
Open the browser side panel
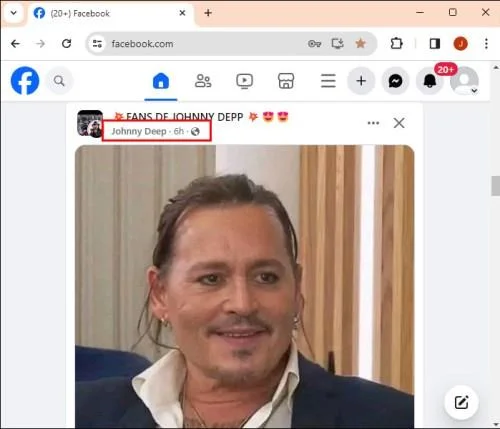(x=435, y=44)
